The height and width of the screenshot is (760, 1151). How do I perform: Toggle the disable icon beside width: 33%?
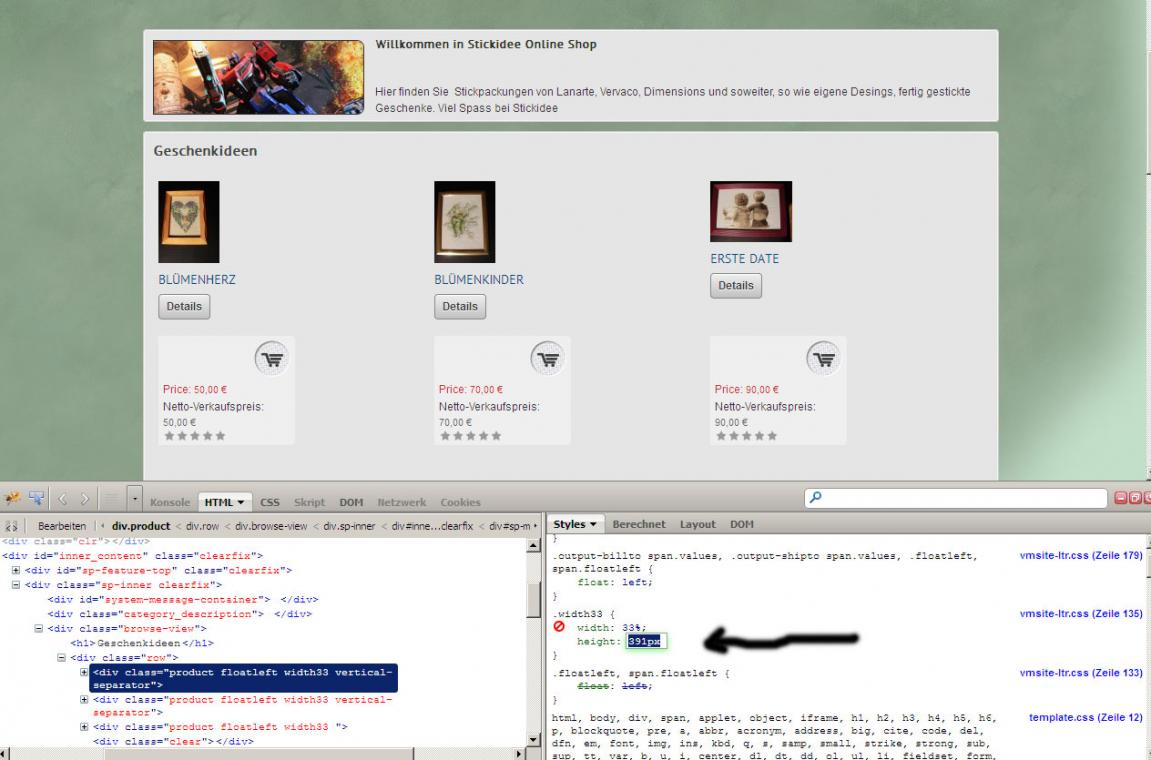pyautogui.click(x=559, y=627)
